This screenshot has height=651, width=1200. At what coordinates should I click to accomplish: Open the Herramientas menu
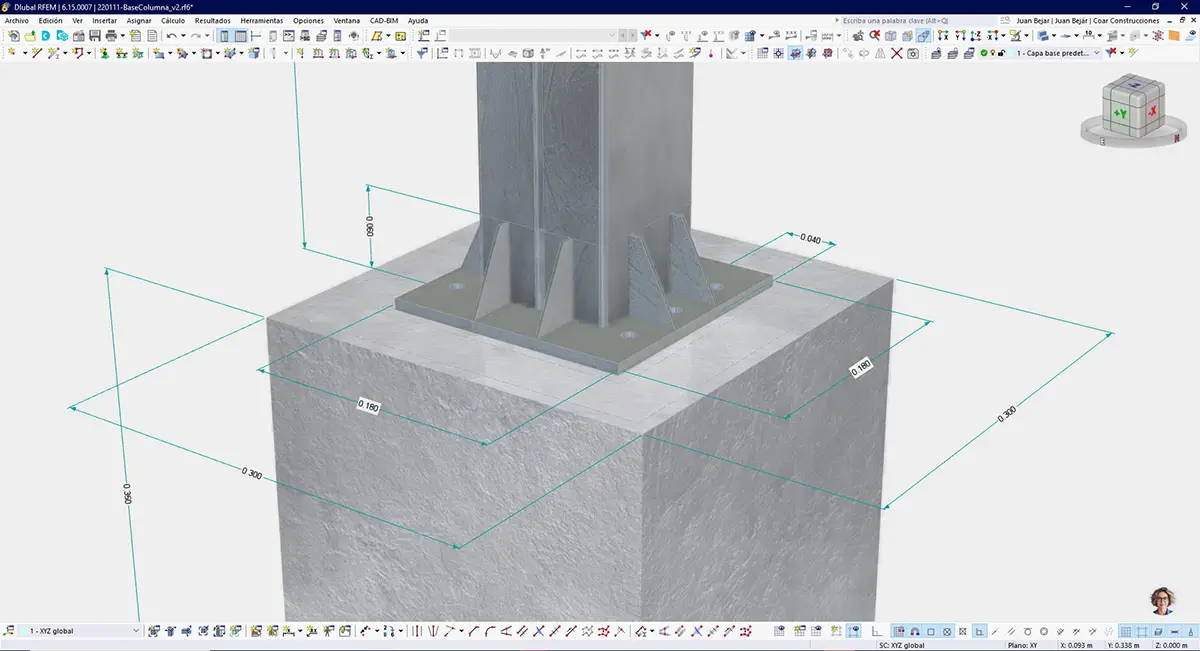point(261,20)
